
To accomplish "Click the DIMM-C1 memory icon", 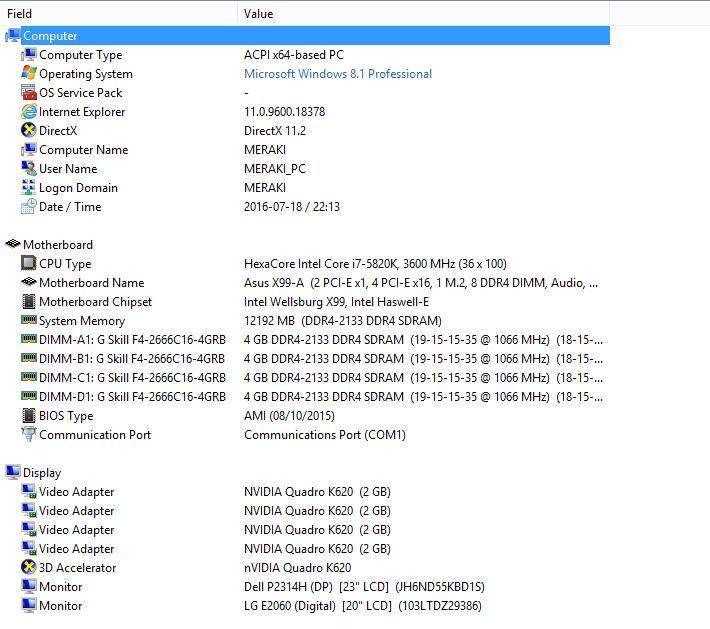I will [x=29, y=377].
